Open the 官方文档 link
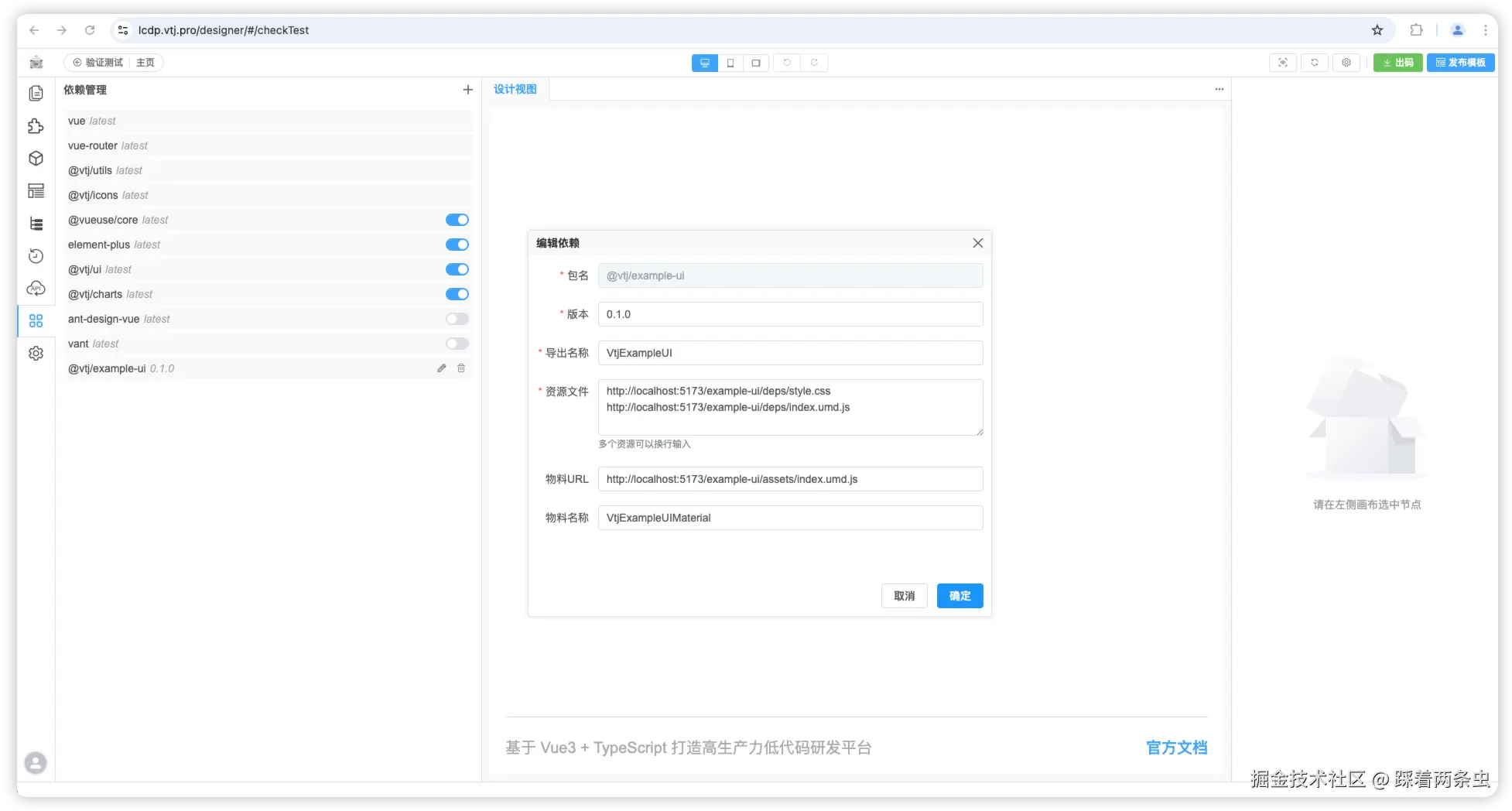Screen dimensions: 1512x811 (1177, 748)
